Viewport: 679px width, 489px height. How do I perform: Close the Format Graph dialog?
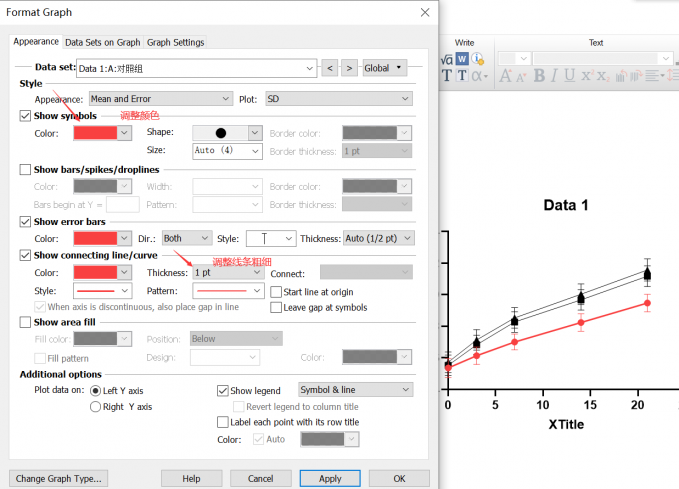point(425,12)
